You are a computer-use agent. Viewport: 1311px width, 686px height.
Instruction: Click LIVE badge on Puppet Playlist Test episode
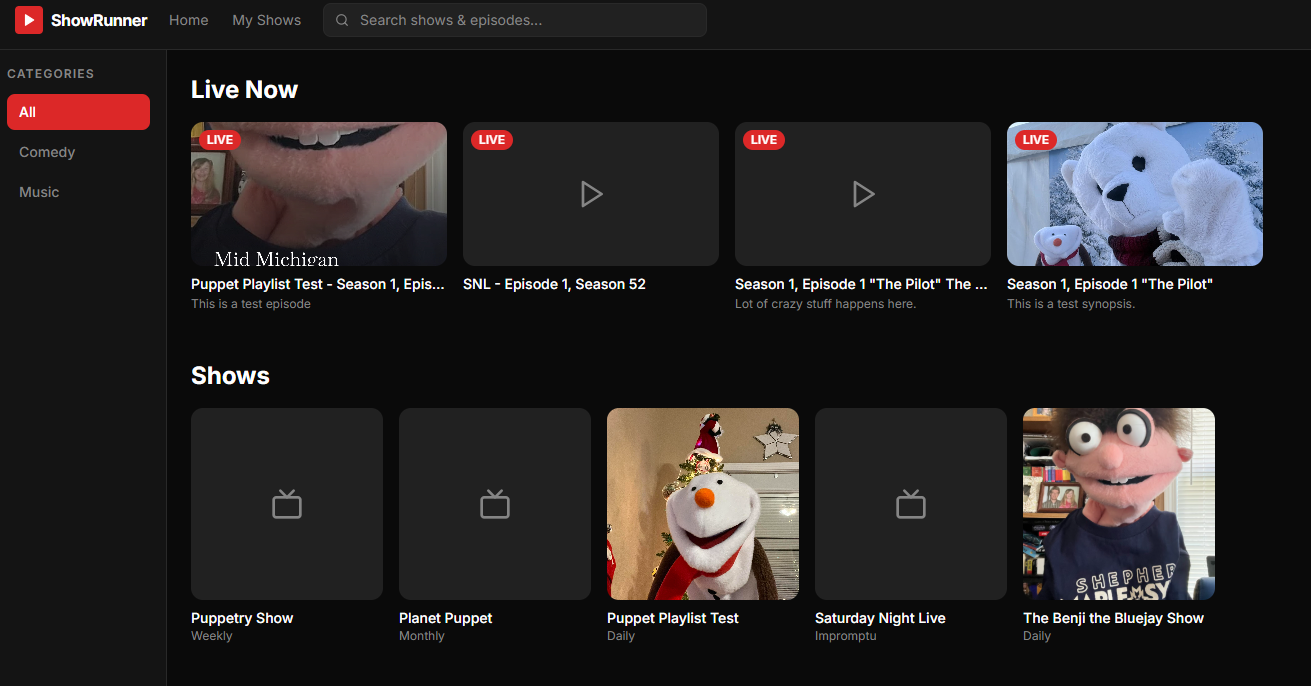coord(220,140)
